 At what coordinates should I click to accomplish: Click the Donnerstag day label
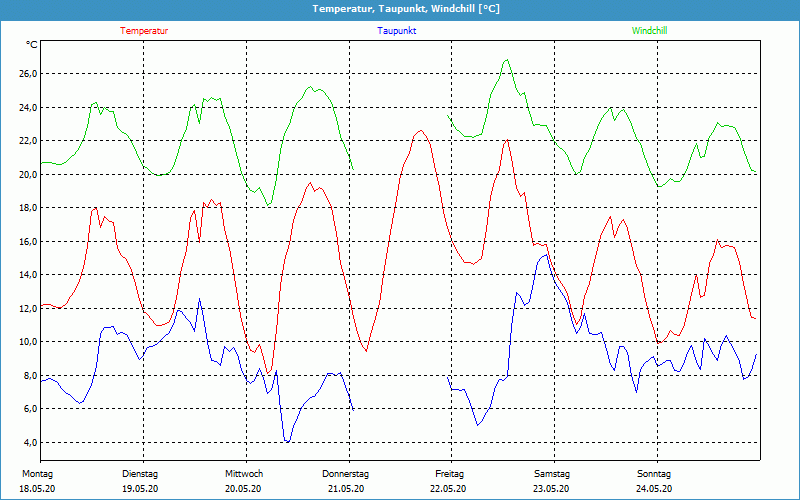345,474
